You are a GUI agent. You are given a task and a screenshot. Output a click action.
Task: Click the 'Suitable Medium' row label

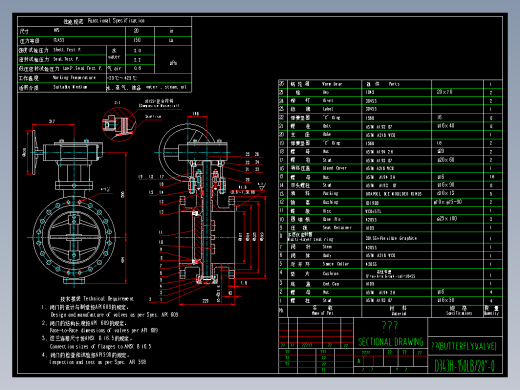[x=70, y=87]
